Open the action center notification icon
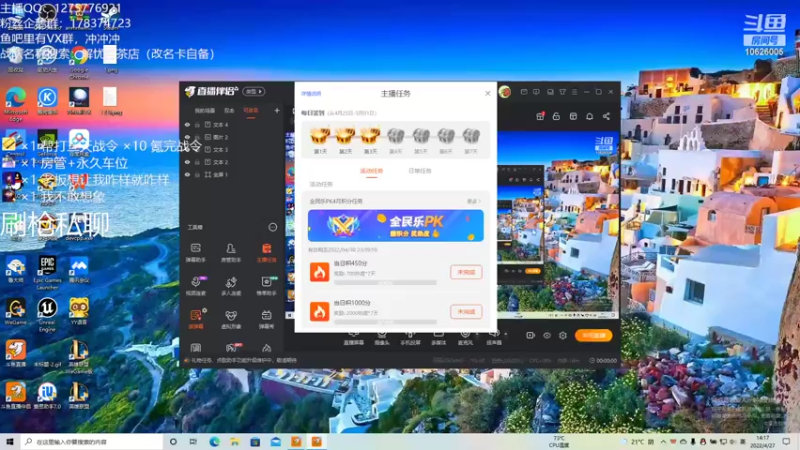This screenshot has width=800, height=450. point(786,441)
